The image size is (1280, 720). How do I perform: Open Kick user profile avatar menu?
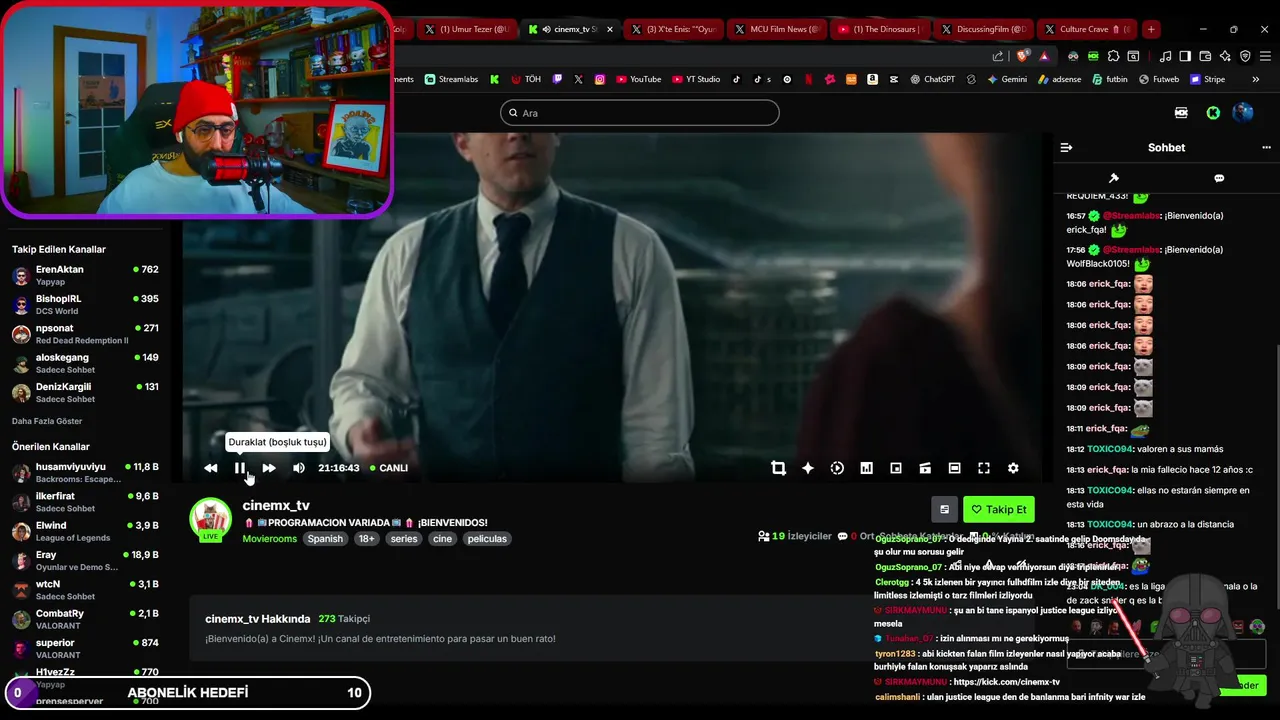pyautogui.click(x=1243, y=113)
